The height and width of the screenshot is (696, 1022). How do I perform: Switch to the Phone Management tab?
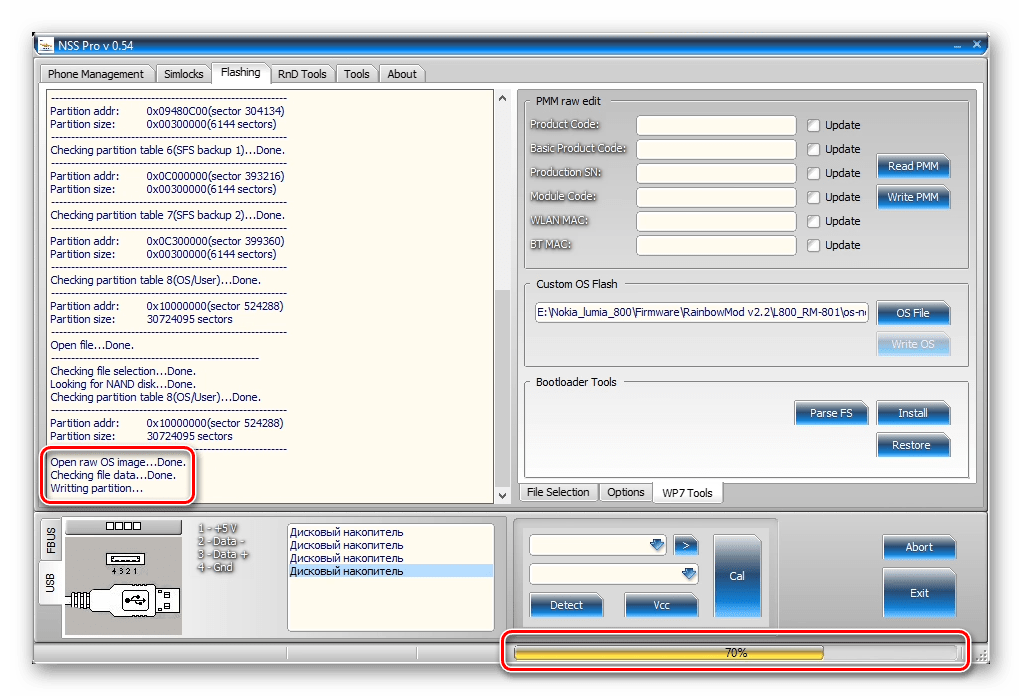[x=96, y=74]
